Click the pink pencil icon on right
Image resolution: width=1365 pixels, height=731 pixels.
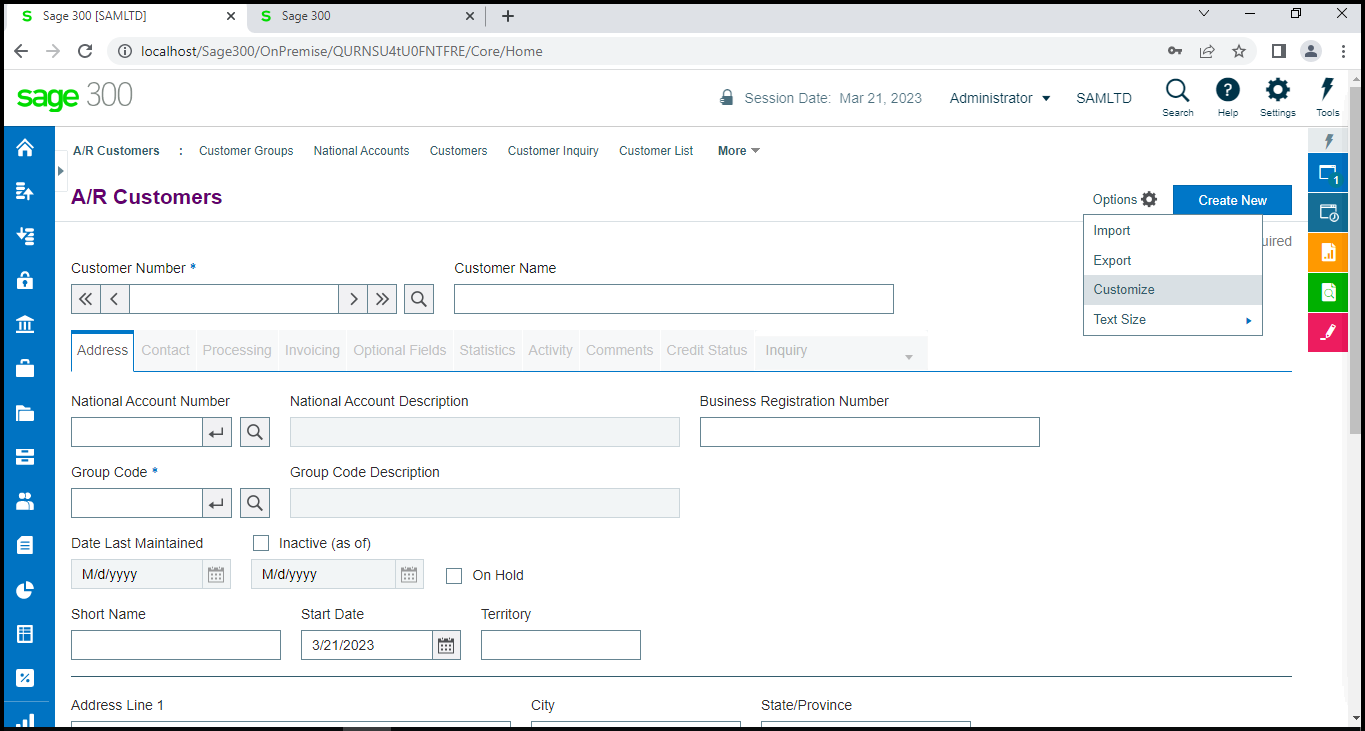coord(1328,333)
